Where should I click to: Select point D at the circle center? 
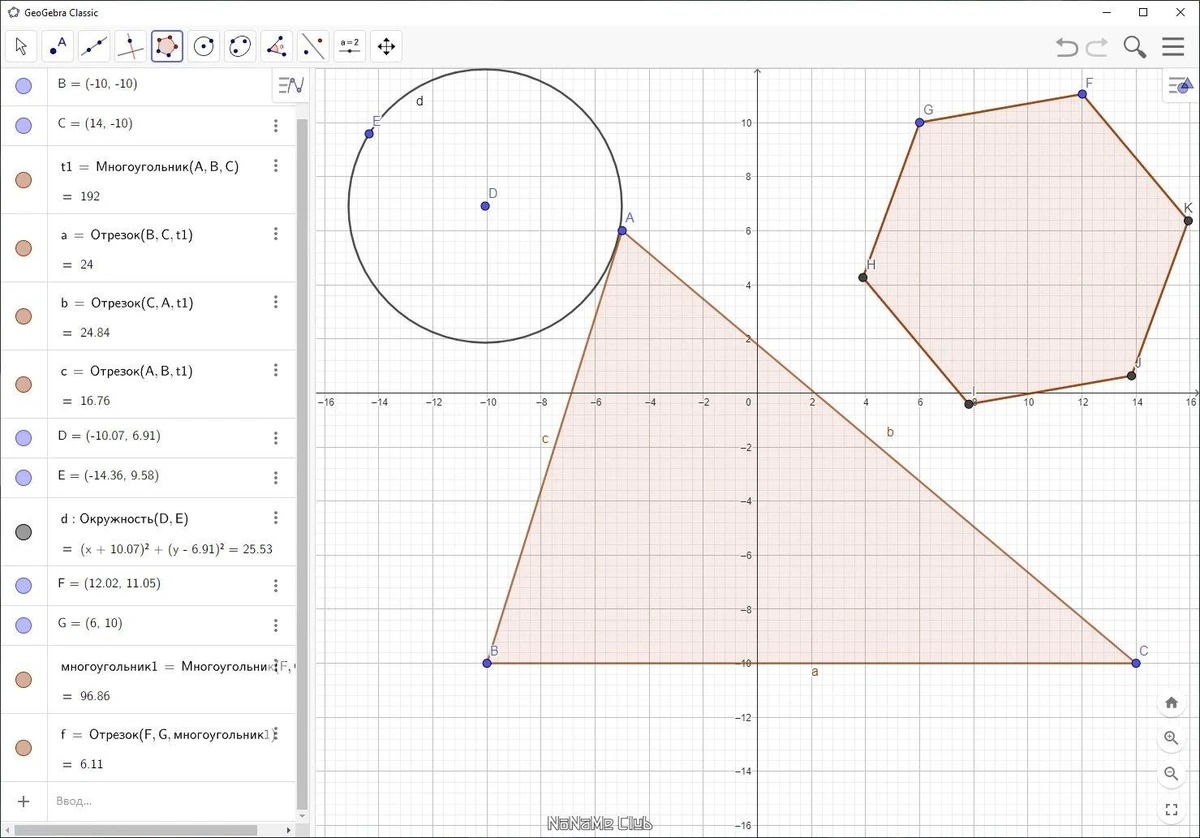[485, 206]
